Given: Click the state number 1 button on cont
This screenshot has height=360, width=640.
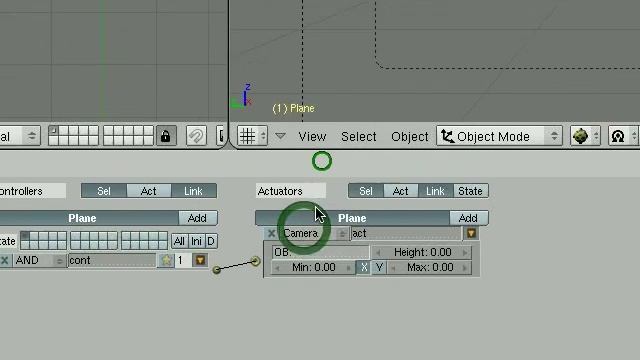Looking at the screenshot, I should point(183,260).
